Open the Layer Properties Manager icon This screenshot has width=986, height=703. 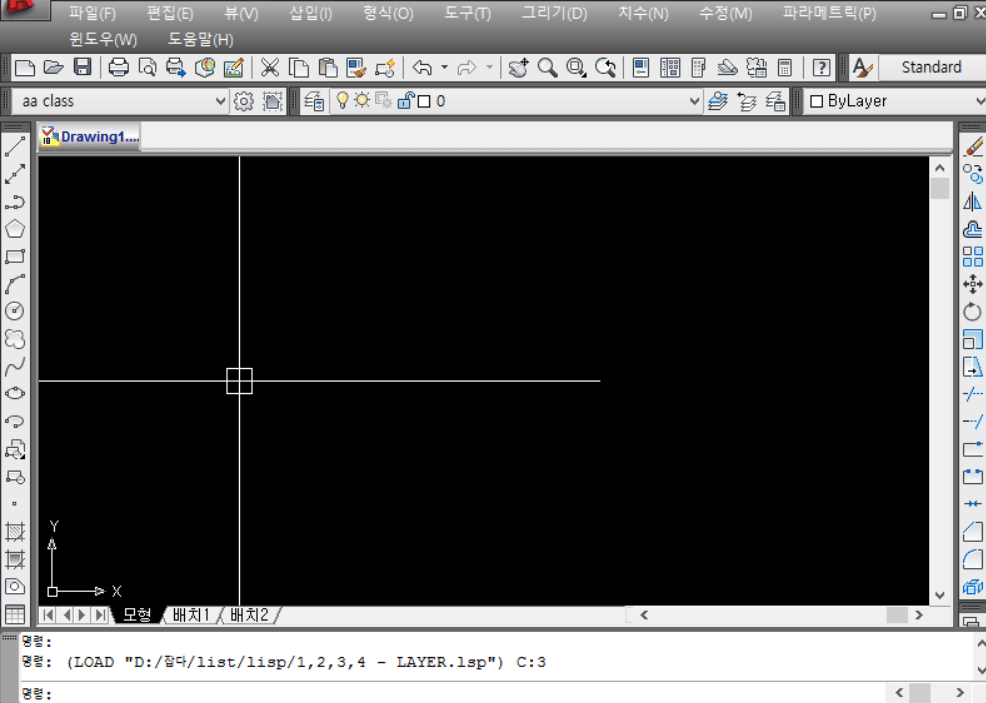pos(314,101)
